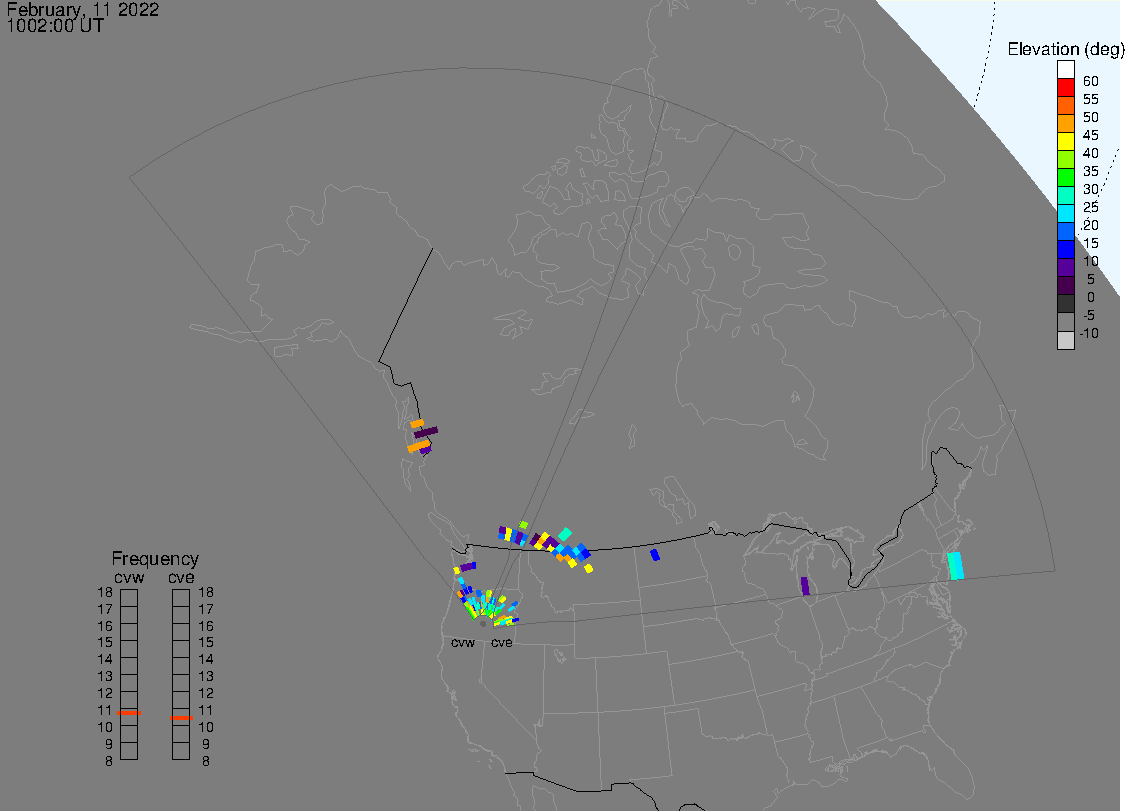Click the red frequency marker on the cvw bar
Screen dimensions: 1125x811
(129, 713)
